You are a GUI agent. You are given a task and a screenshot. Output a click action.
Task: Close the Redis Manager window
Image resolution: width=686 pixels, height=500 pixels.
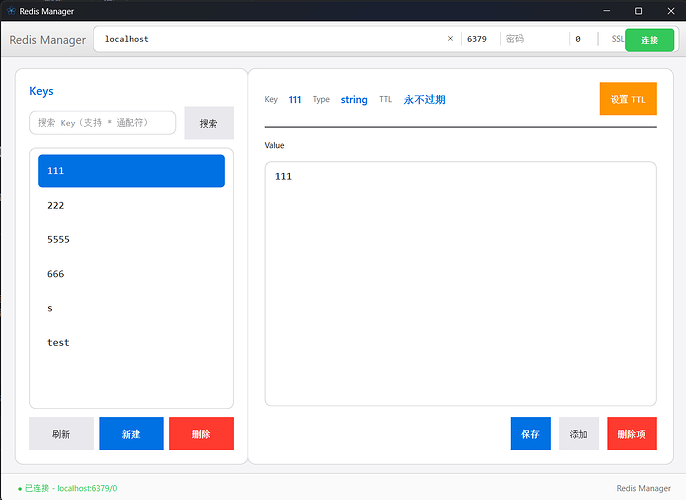[x=671, y=11]
